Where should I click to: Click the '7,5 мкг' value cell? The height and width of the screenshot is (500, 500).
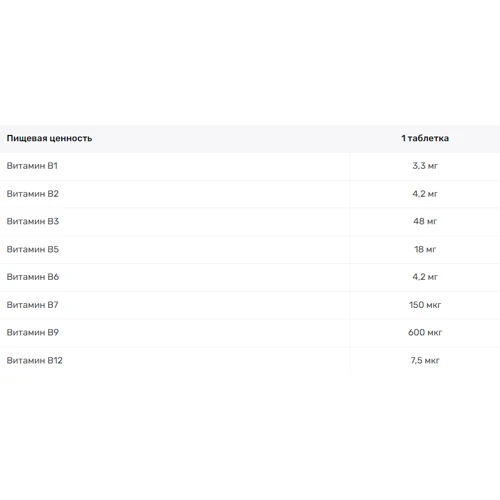(x=425, y=360)
